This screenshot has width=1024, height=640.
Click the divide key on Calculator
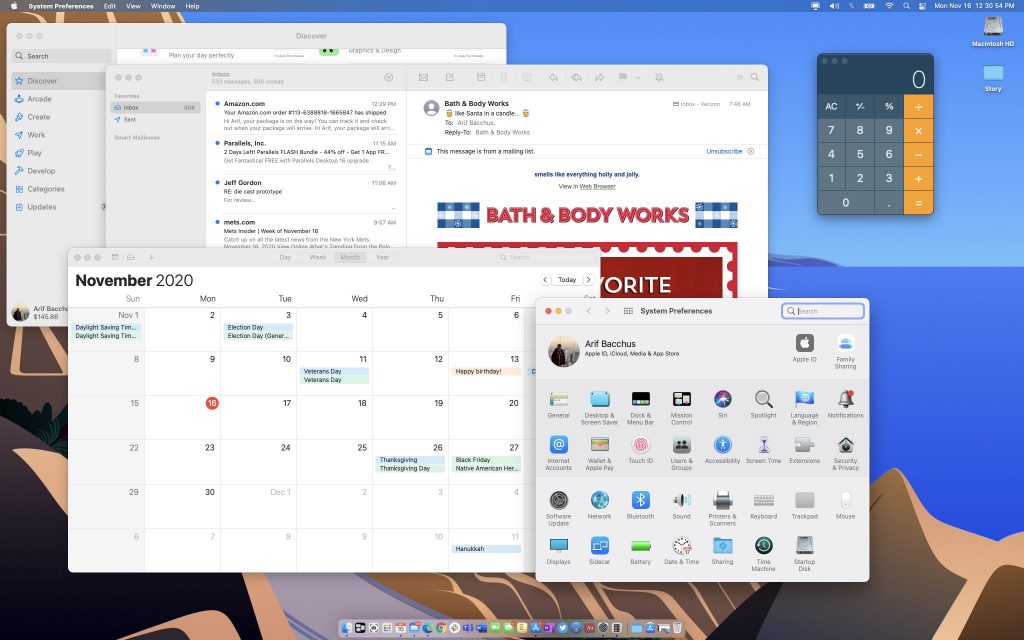[x=918, y=106]
